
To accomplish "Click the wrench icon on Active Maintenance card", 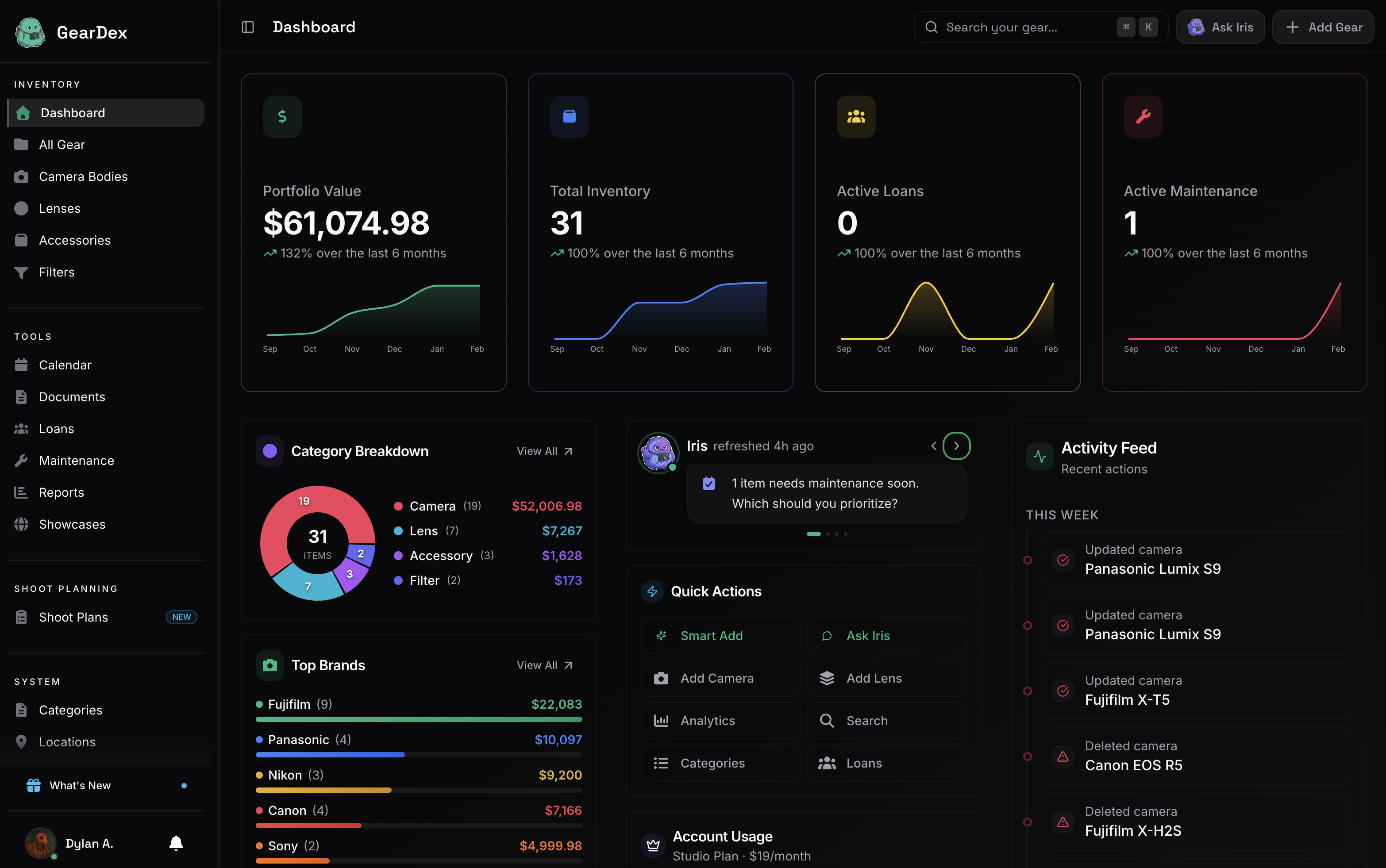I will point(1143,116).
